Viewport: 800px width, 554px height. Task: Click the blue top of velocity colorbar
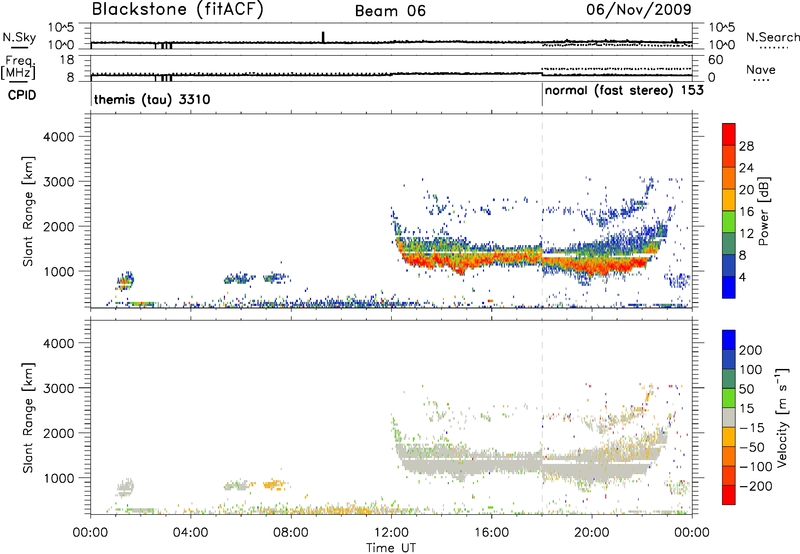tap(729, 340)
